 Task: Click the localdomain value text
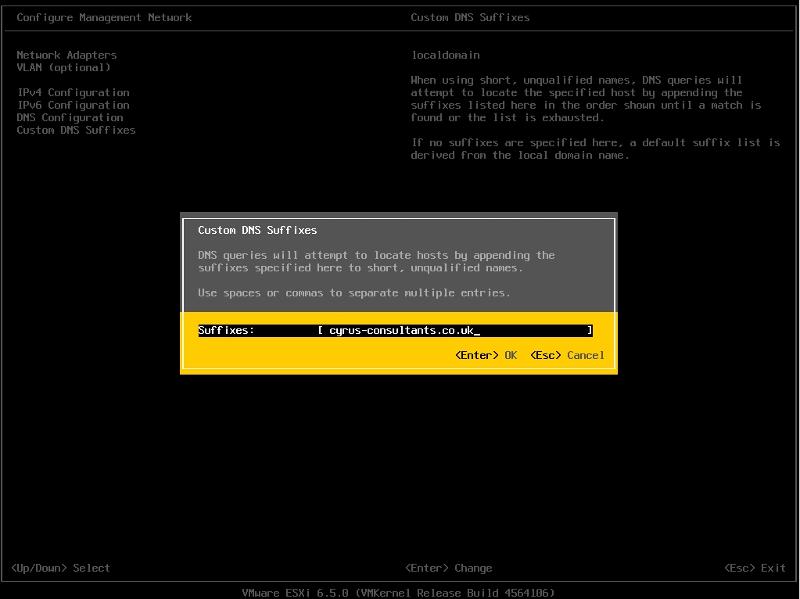coord(445,55)
